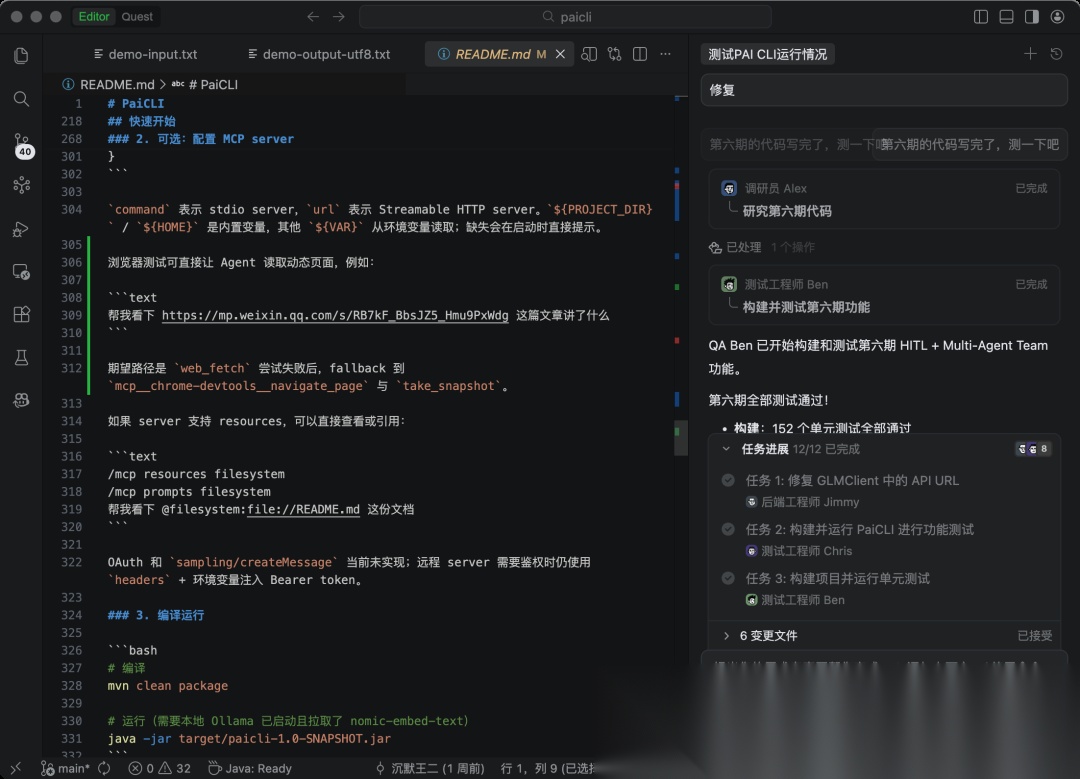Click line number 312 in gutter

tap(72, 368)
